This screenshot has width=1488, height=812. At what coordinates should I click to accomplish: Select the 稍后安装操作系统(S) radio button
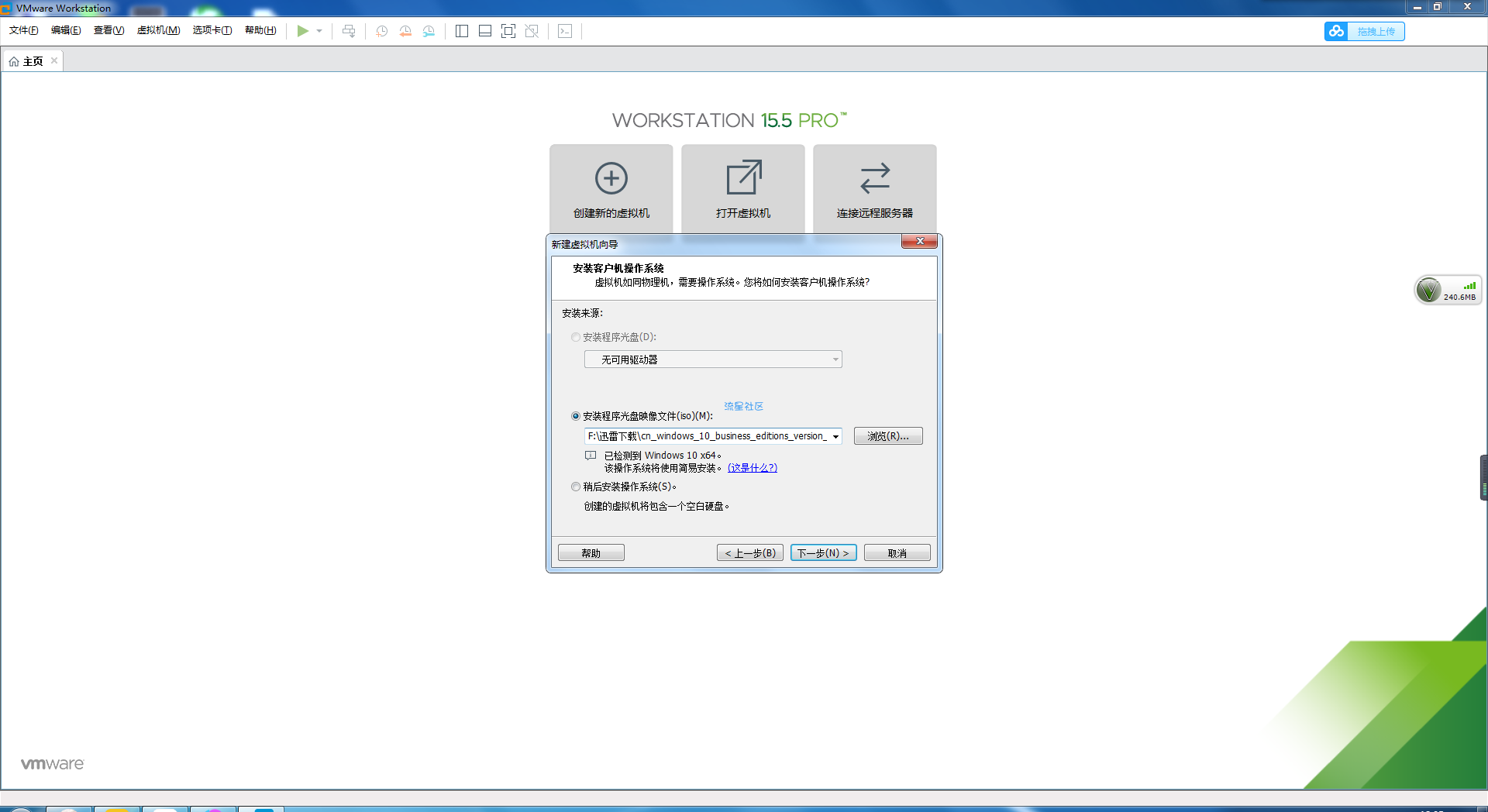pos(576,487)
